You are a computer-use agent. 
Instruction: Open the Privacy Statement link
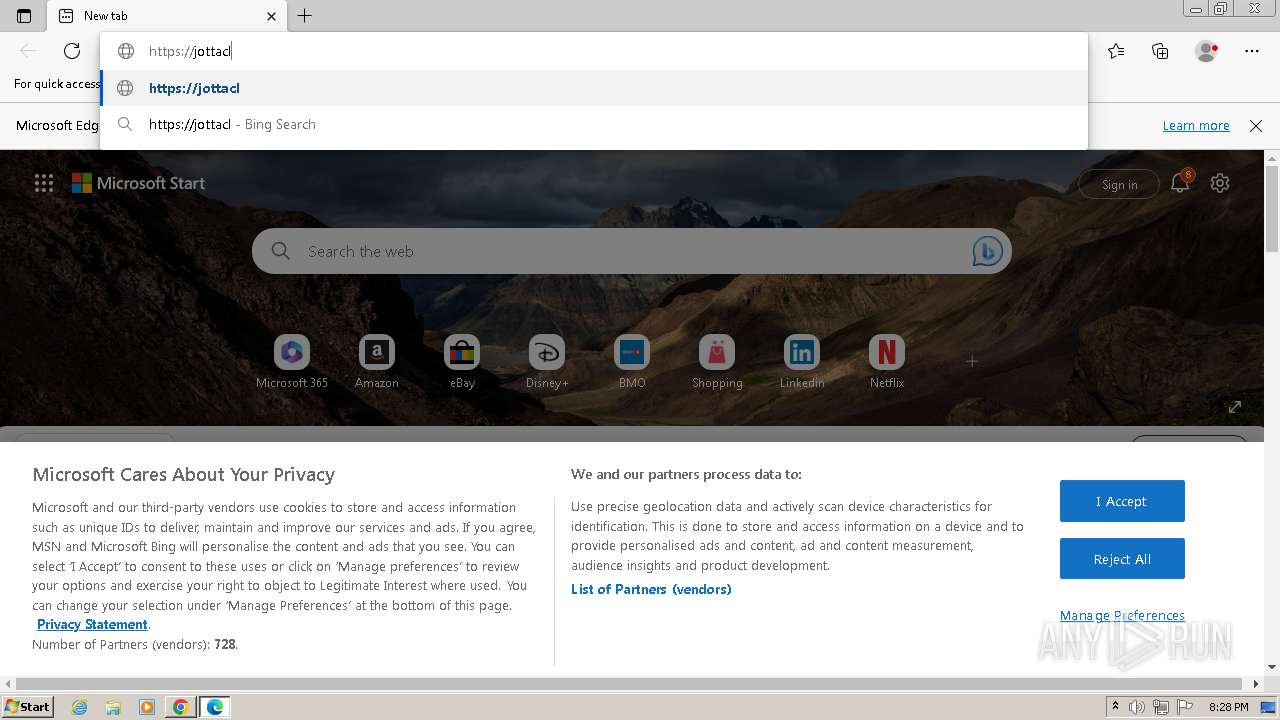coord(92,624)
